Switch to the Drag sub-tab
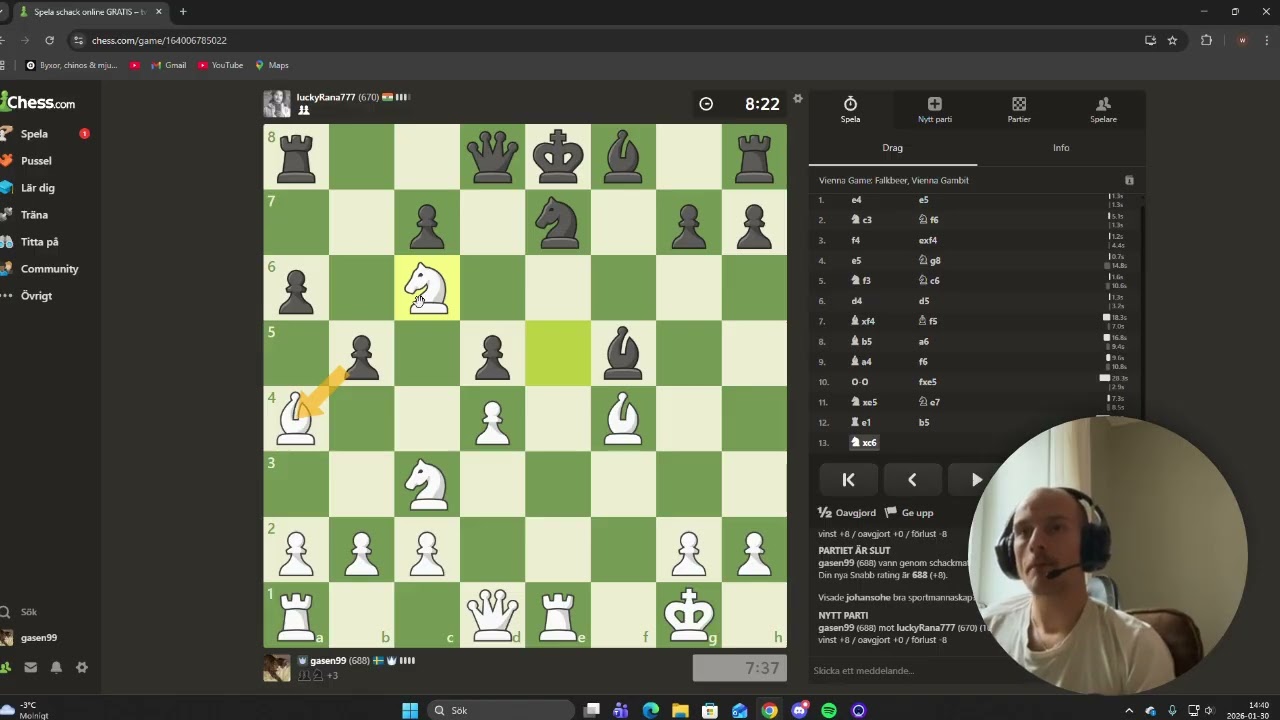This screenshot has width=1280, height=720. point(893,148)
